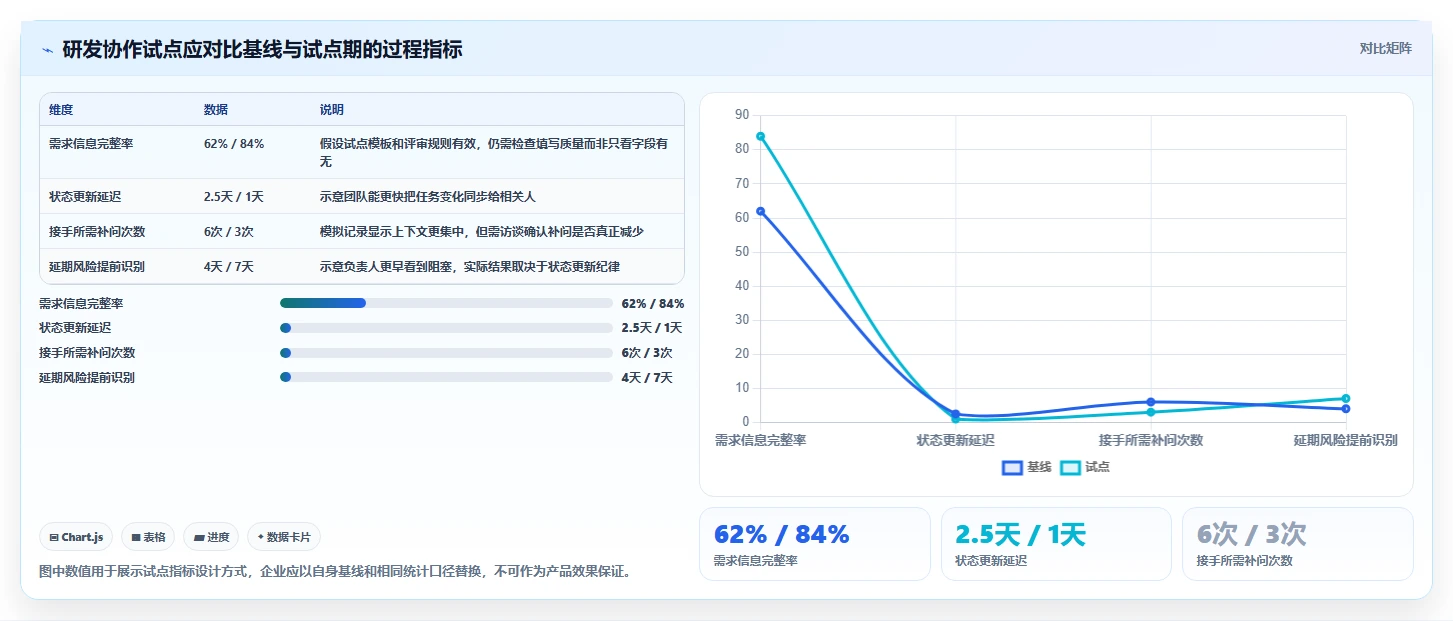Viewport: 1453px width, 621px height.
Task: Select the Chart.js tag chip
Action: [77, 537]
